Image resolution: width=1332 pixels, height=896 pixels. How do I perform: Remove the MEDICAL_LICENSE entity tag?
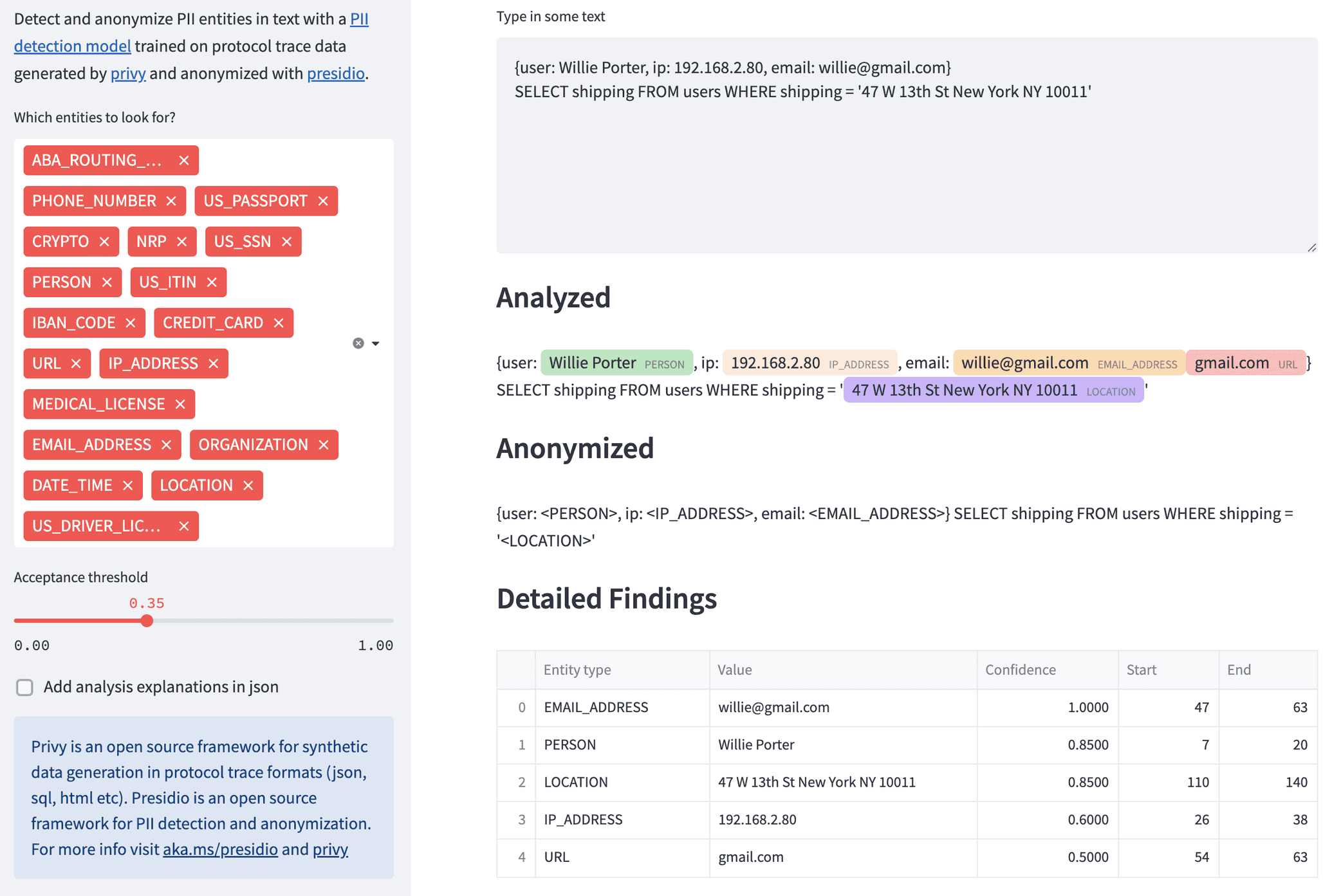click(180, 404)
